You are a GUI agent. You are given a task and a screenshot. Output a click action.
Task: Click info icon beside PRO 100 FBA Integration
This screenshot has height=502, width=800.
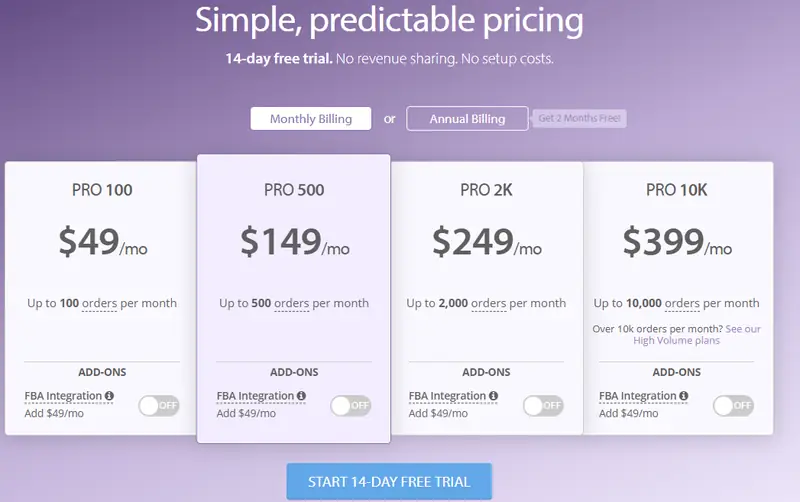109,395
